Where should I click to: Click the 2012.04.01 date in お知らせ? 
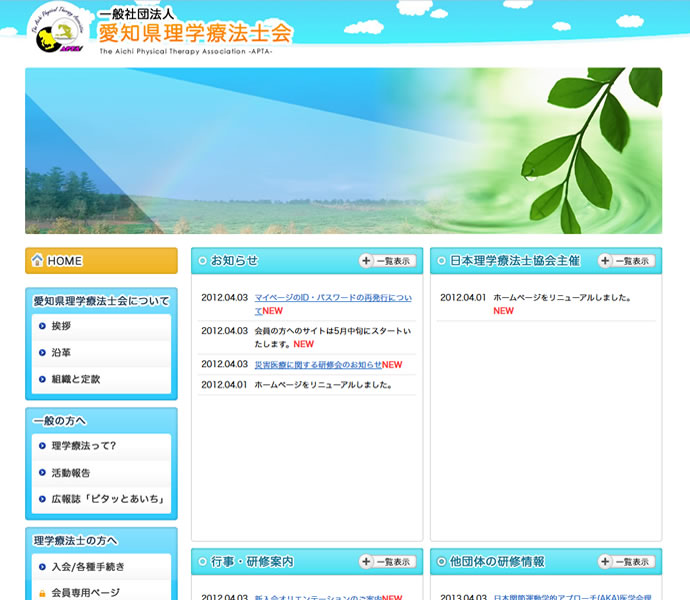pyautogui.click(x=224, y=385)
